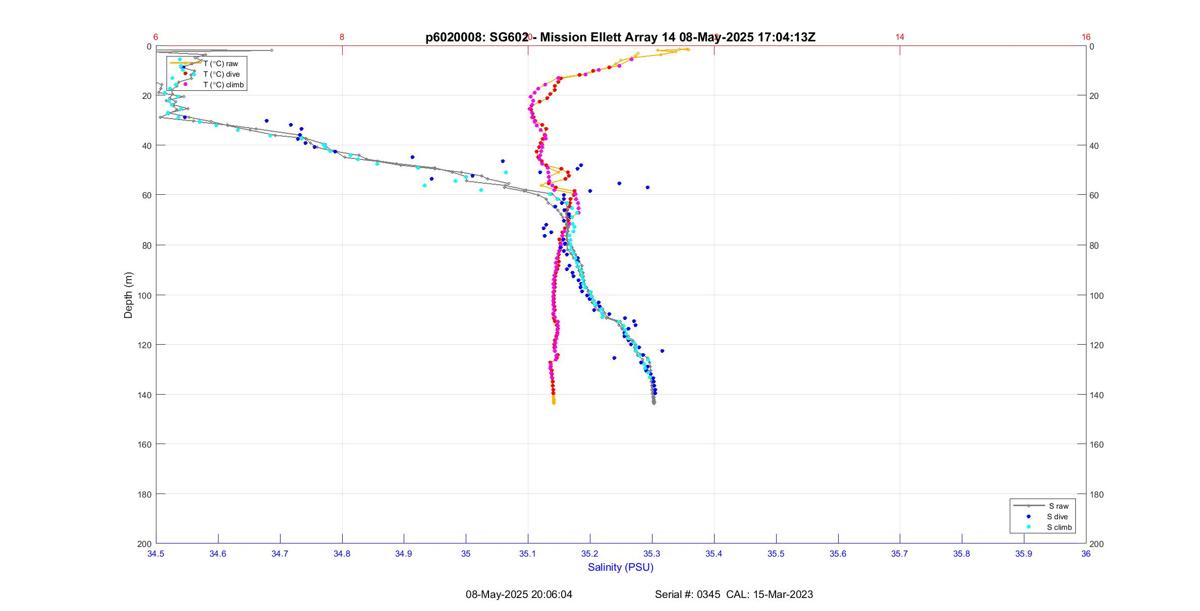Viewport: 1200px width, 611px height.
Task: Click the salinity tick label 35.3
Action: (652, 553)
